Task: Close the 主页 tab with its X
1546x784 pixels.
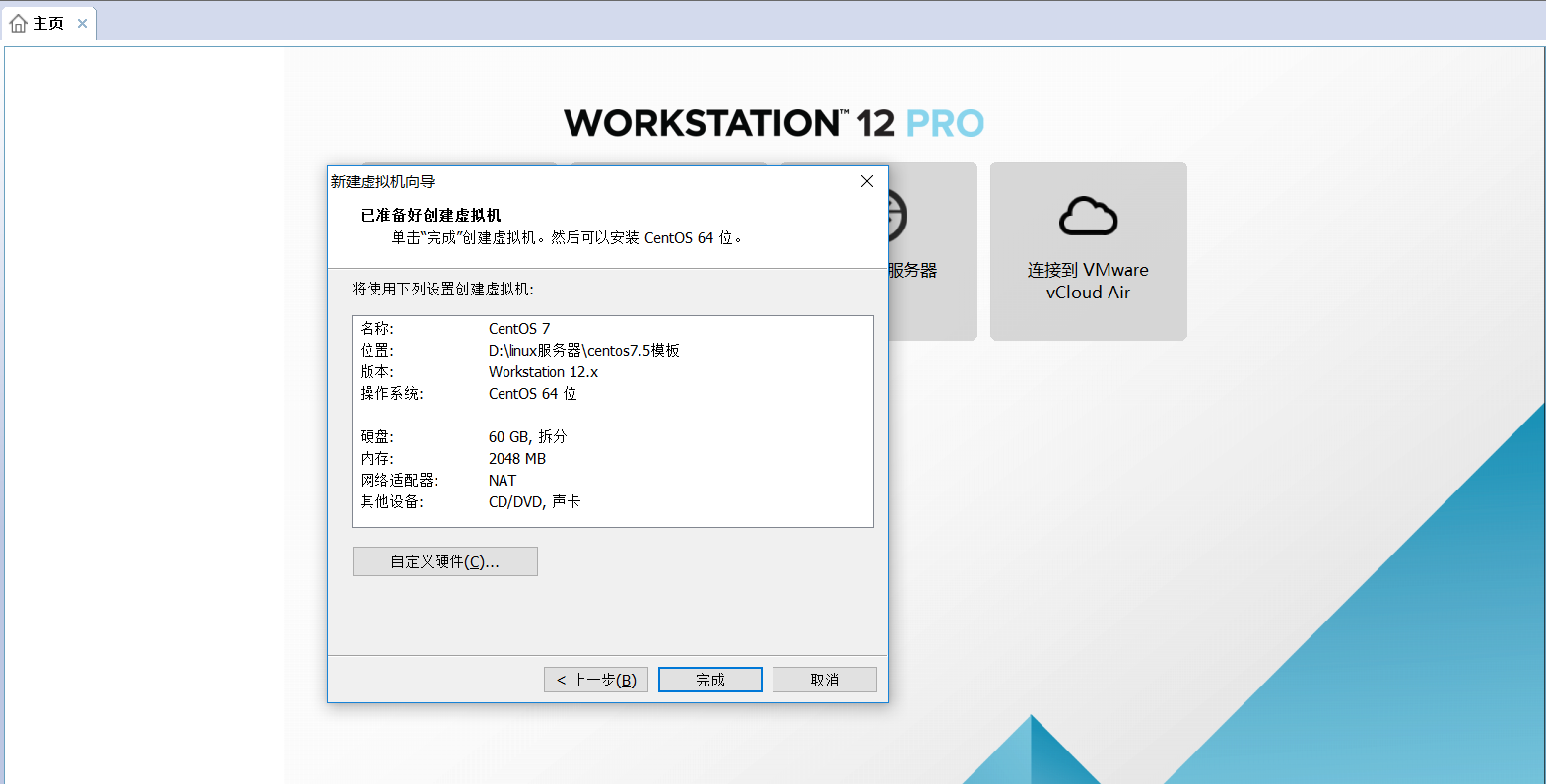Action: [82, 23]
